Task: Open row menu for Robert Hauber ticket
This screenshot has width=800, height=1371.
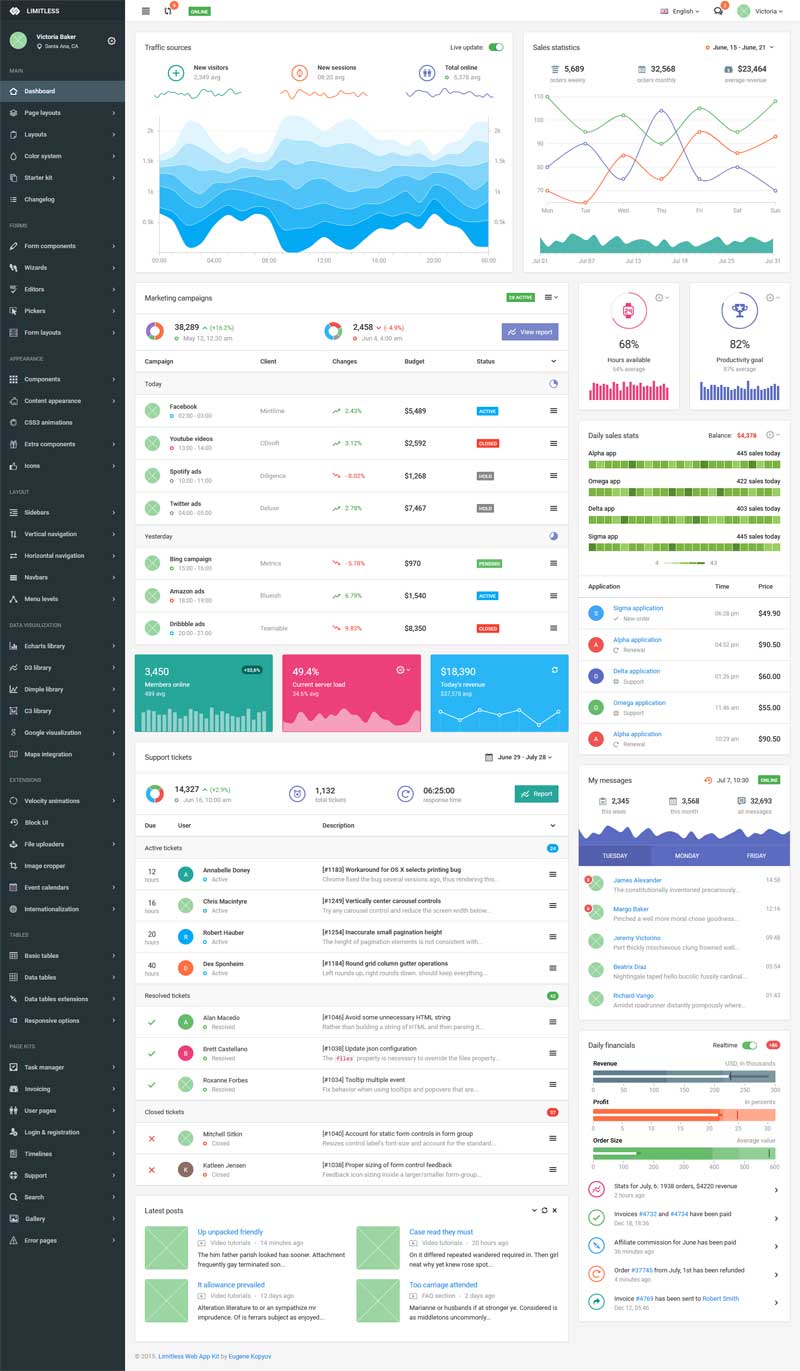Action: [553, 937]
